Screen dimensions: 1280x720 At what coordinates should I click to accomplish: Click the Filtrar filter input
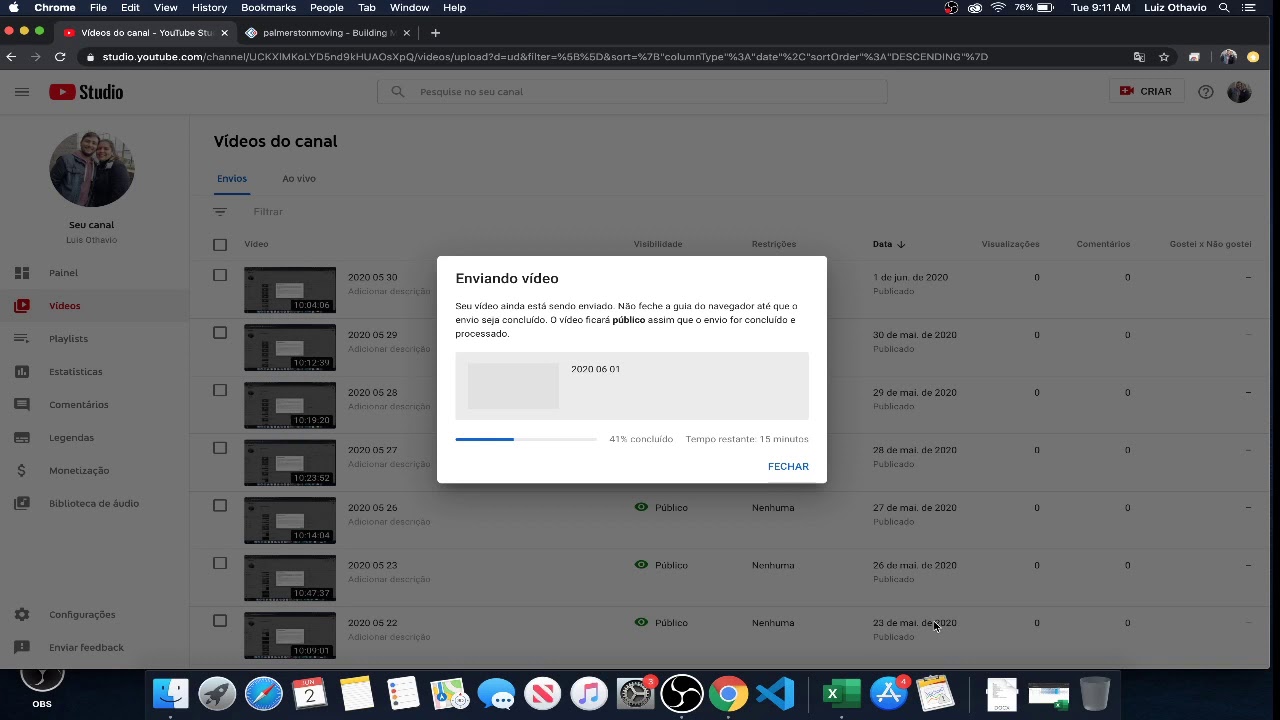(268, 212)
